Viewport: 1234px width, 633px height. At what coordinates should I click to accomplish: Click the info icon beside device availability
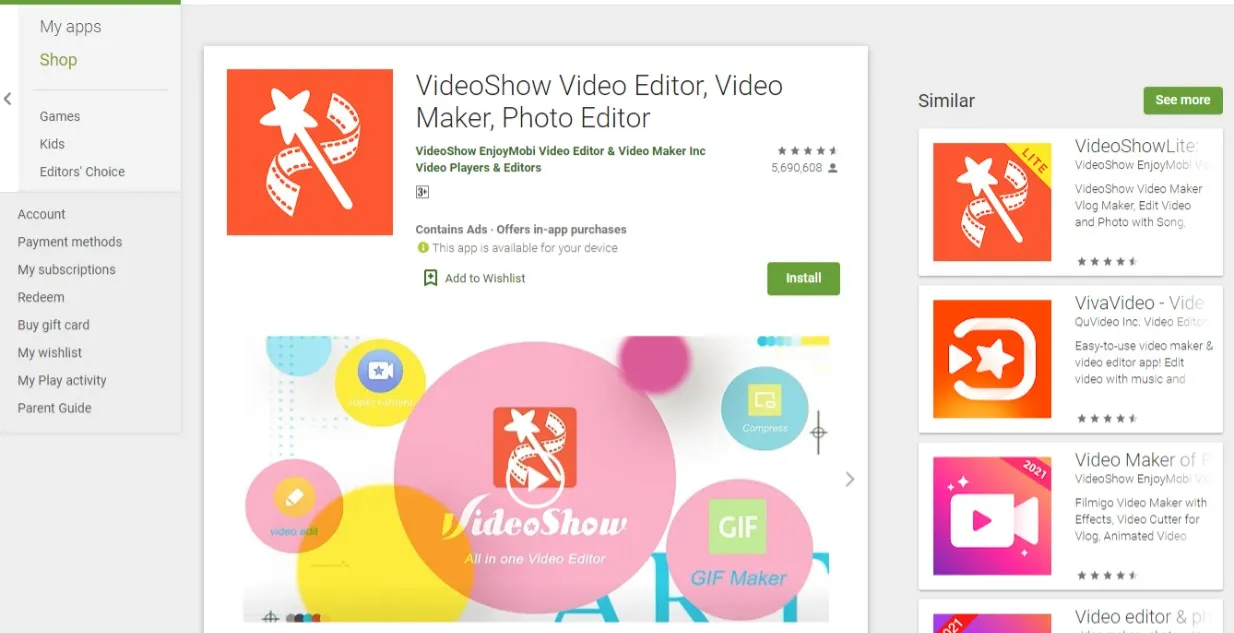point(423,248)
